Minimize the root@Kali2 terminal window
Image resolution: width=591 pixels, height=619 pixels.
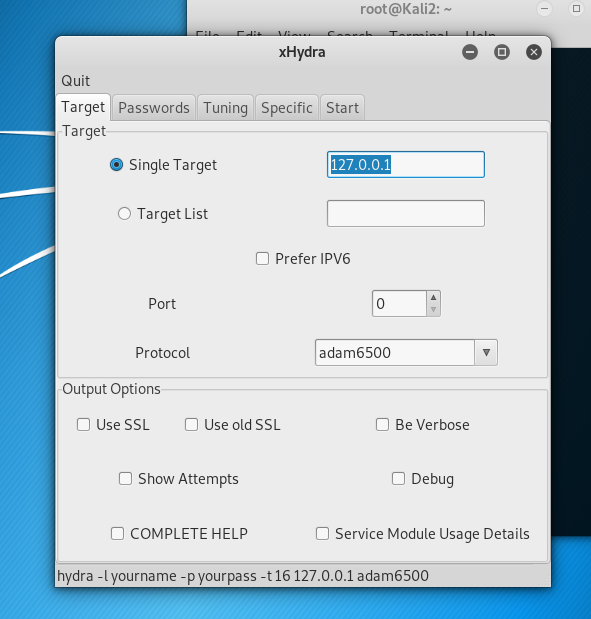(544, 9)
